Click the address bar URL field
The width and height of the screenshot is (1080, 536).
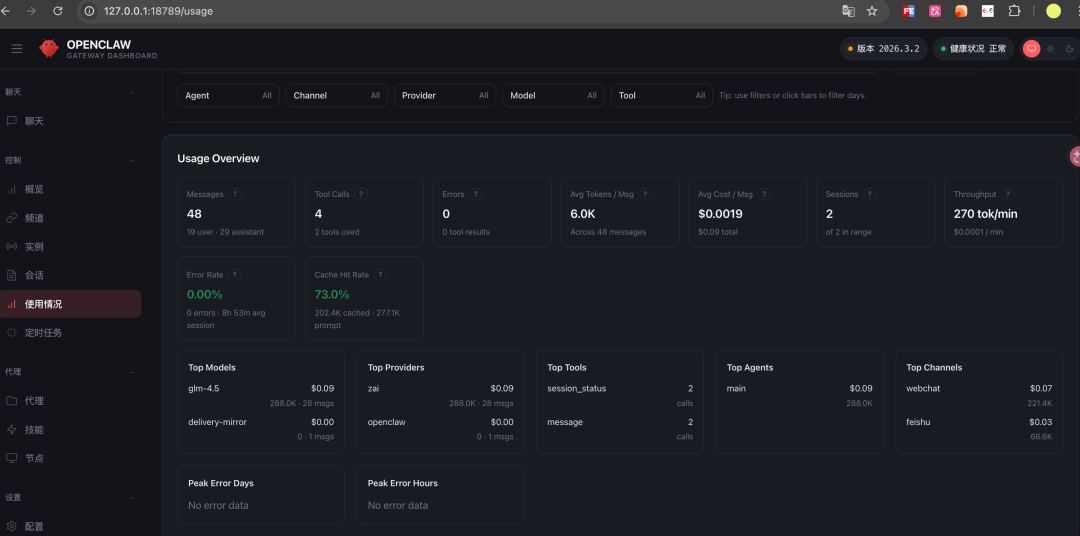(455, 11)
